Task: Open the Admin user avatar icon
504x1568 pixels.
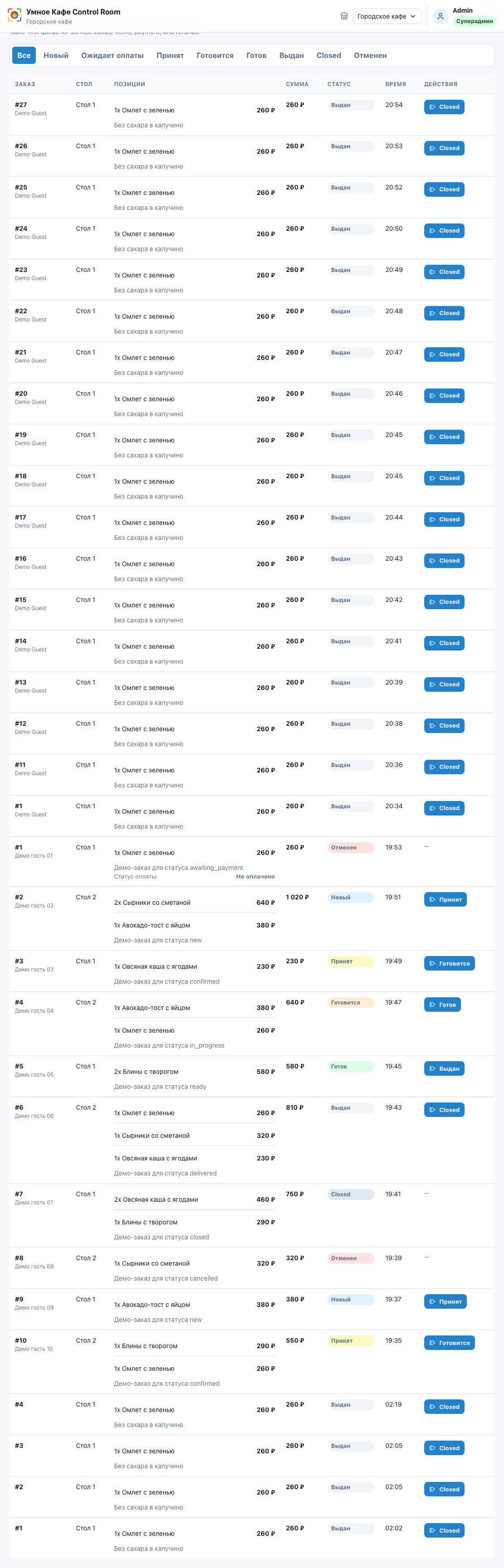Action: tap(440, 16)
